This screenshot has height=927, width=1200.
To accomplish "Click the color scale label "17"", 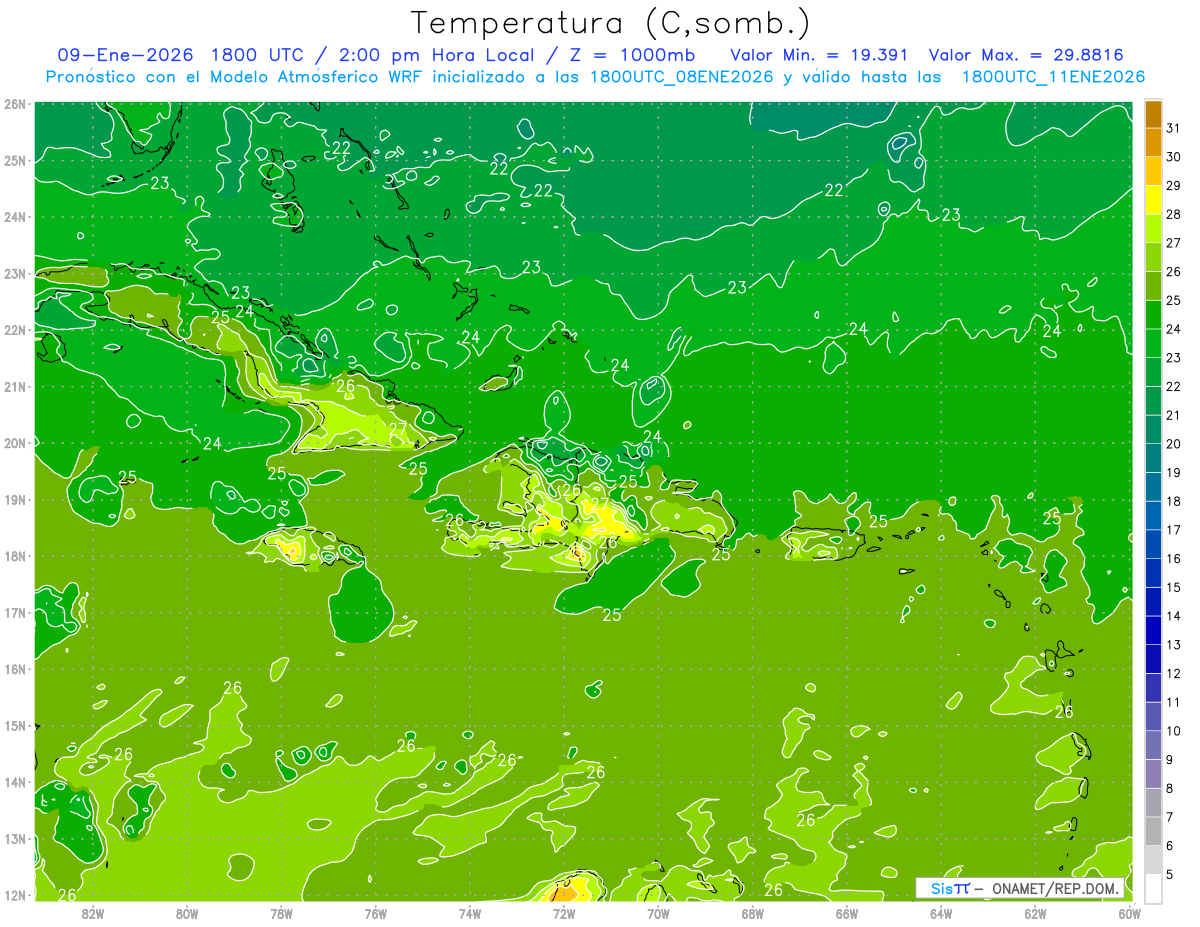I will 1174,530.
